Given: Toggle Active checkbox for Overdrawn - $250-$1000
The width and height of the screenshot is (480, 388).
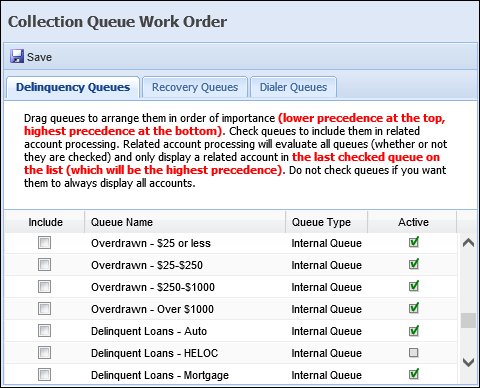Looking at the screenshot, I should pyautogui.click(x=414, y=286).
